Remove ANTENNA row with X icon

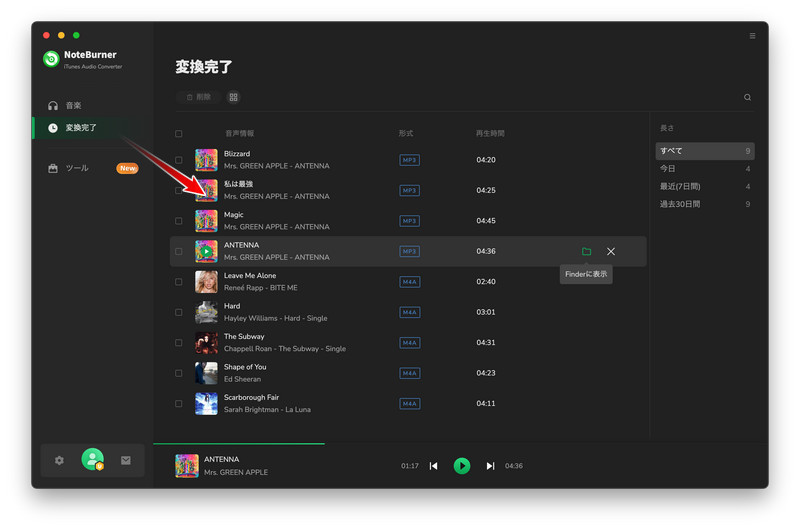tap(611, 251)
